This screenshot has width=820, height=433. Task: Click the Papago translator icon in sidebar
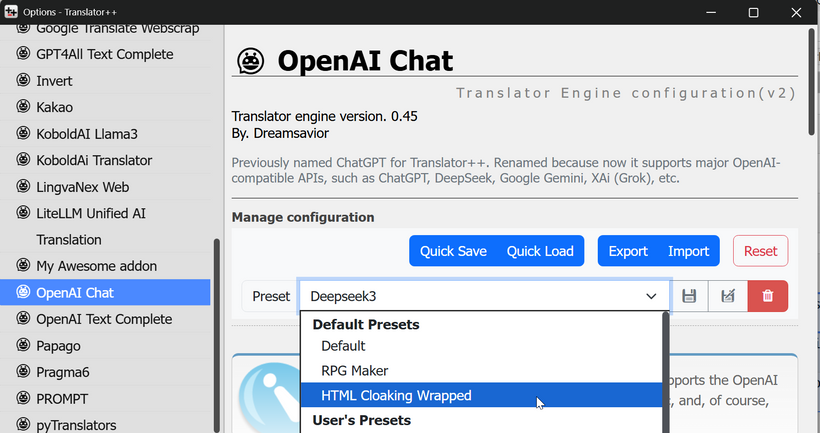tap(23, 346)
